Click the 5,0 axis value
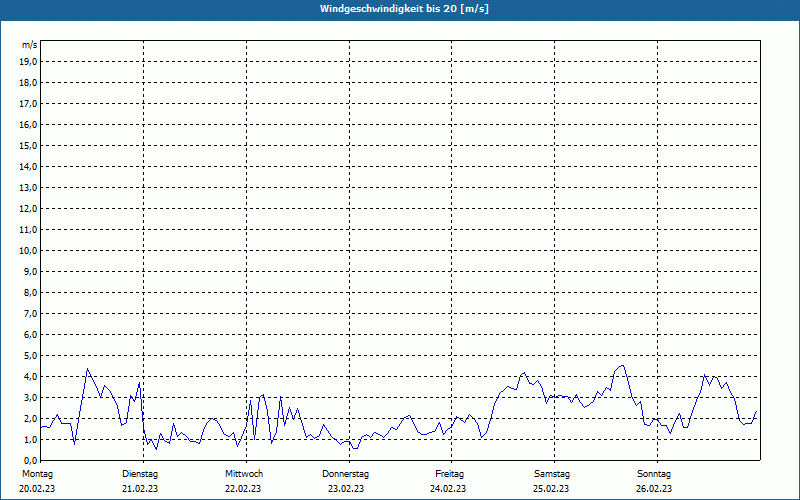Image resolution: width=800 pixels, height=500 pixels. tap(30, 356)
